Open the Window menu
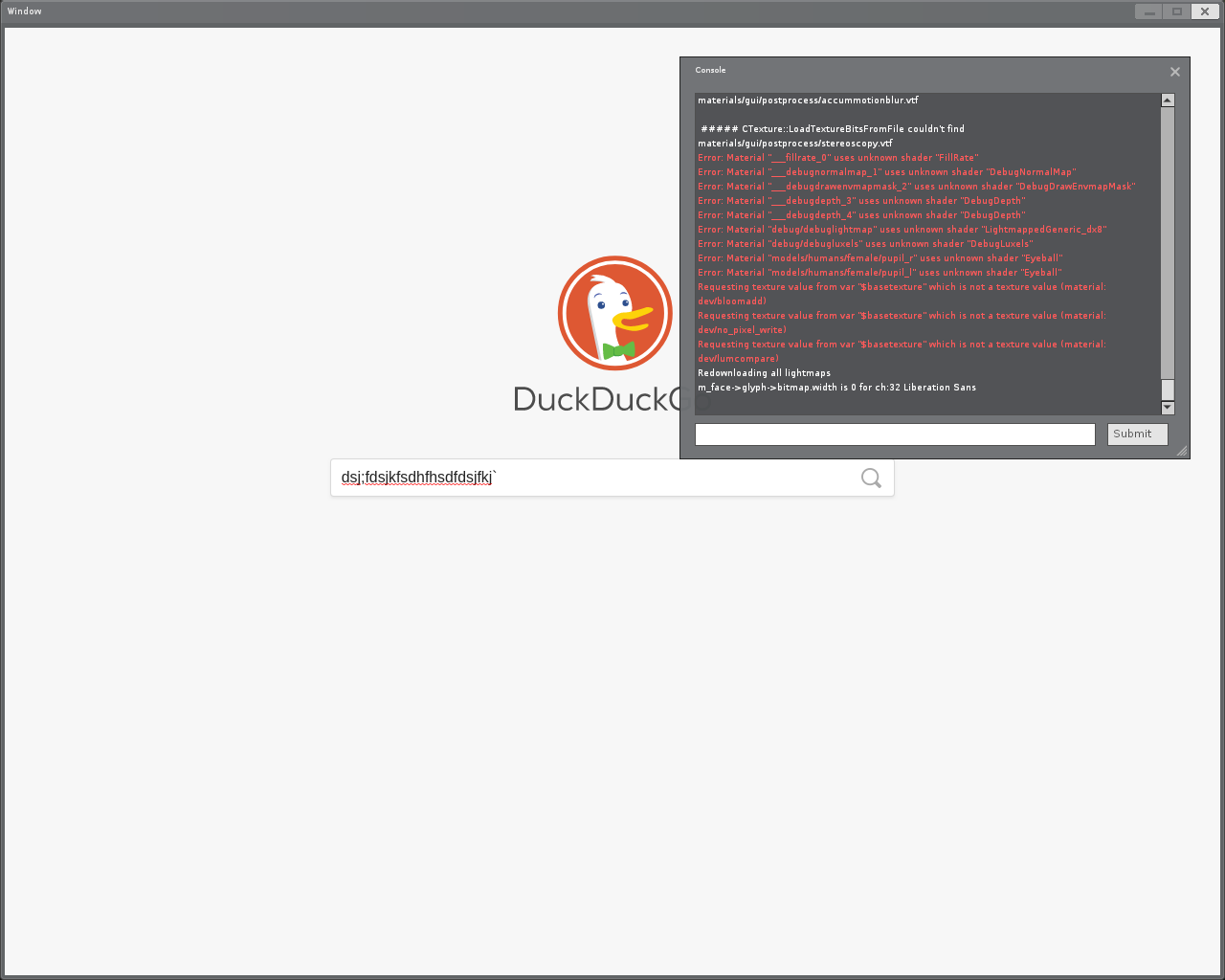Screen dimensions: 1225x980 [x=23, y=11]
